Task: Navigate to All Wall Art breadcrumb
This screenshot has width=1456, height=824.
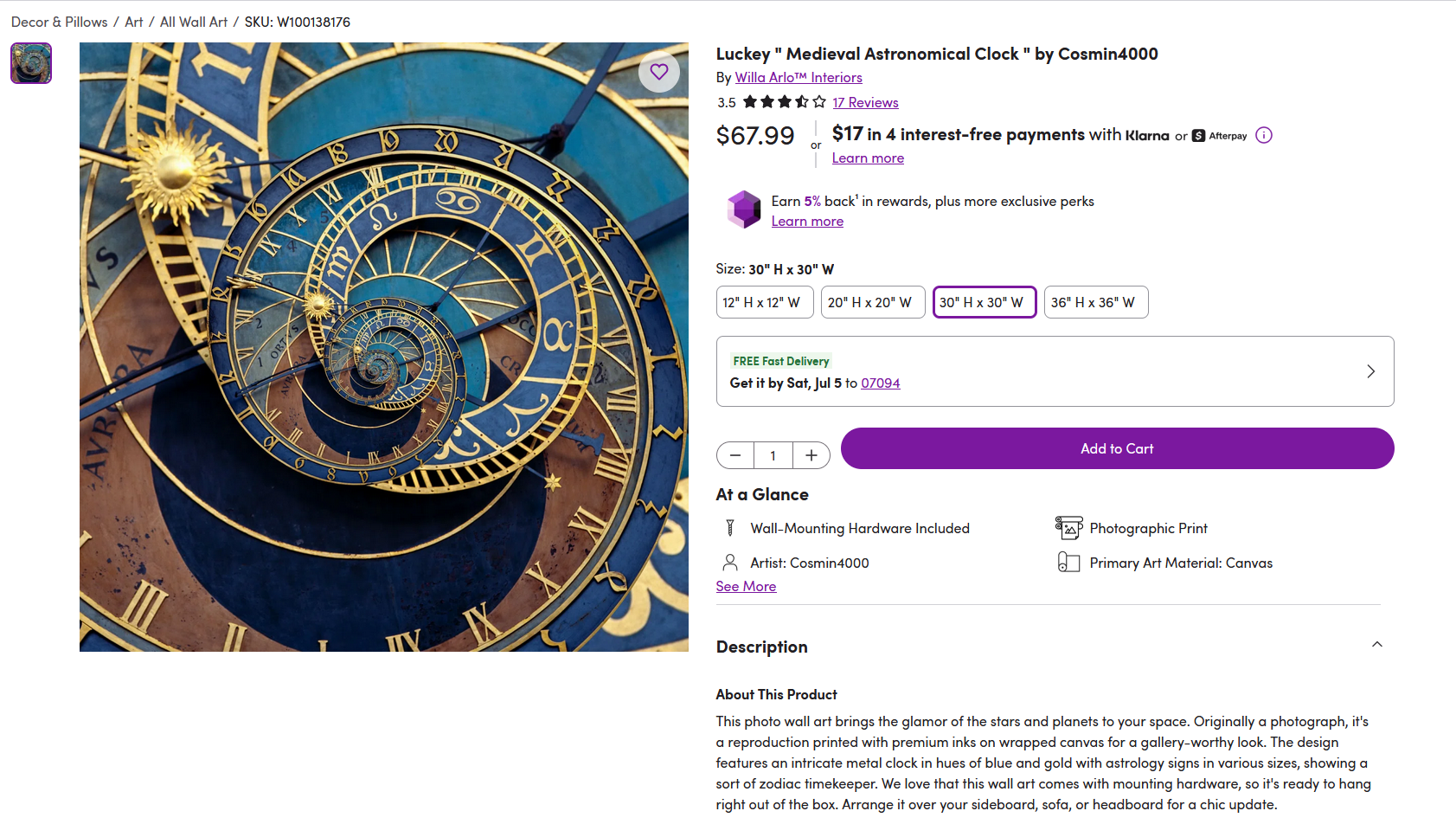Action: tap(194, 22)
